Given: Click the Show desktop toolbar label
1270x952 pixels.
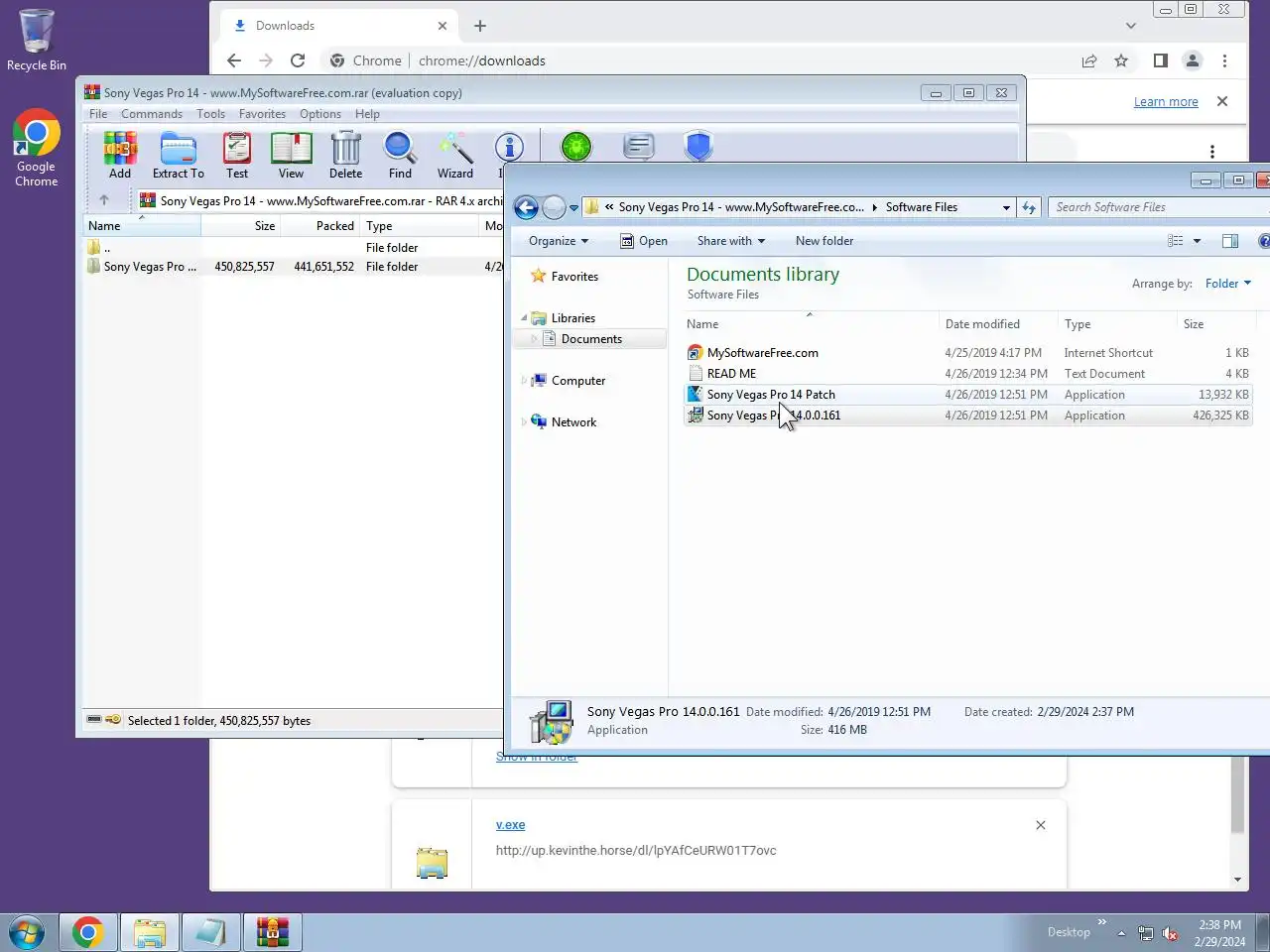Looking at the screenshot, I should pos(1069,932).
